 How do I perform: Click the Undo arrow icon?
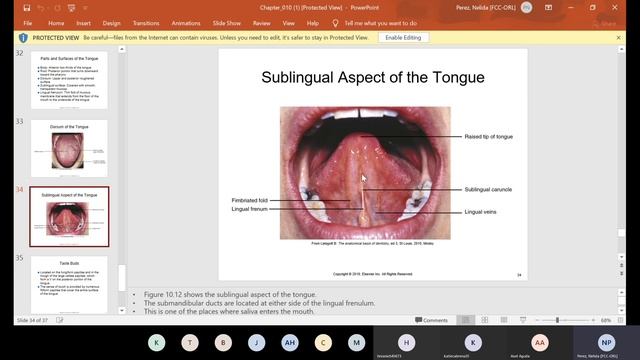(40, 8)
